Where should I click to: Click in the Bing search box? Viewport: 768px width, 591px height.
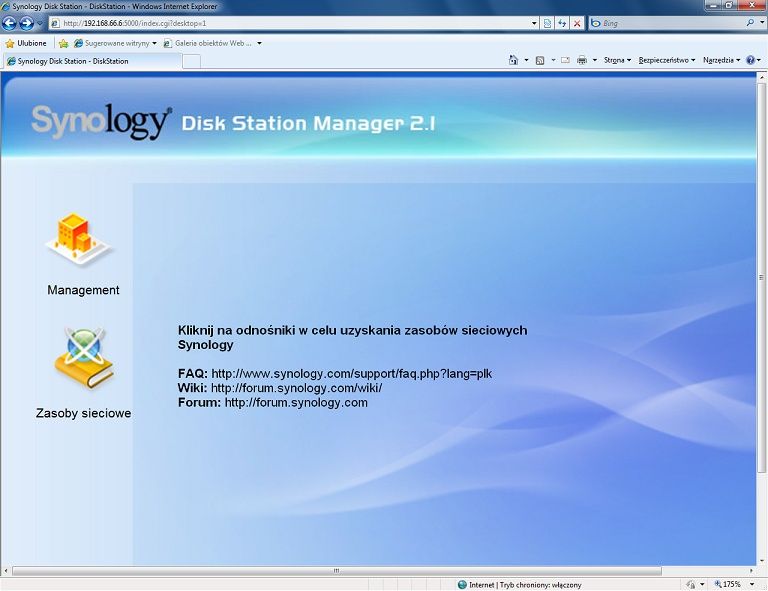click(671, 23)
